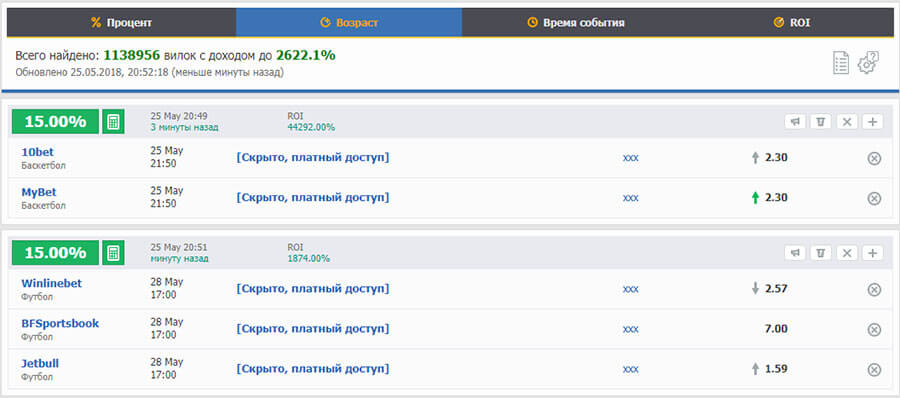
Task: Click the trash icon on the second surebet
Action: [x=821, y=253]
